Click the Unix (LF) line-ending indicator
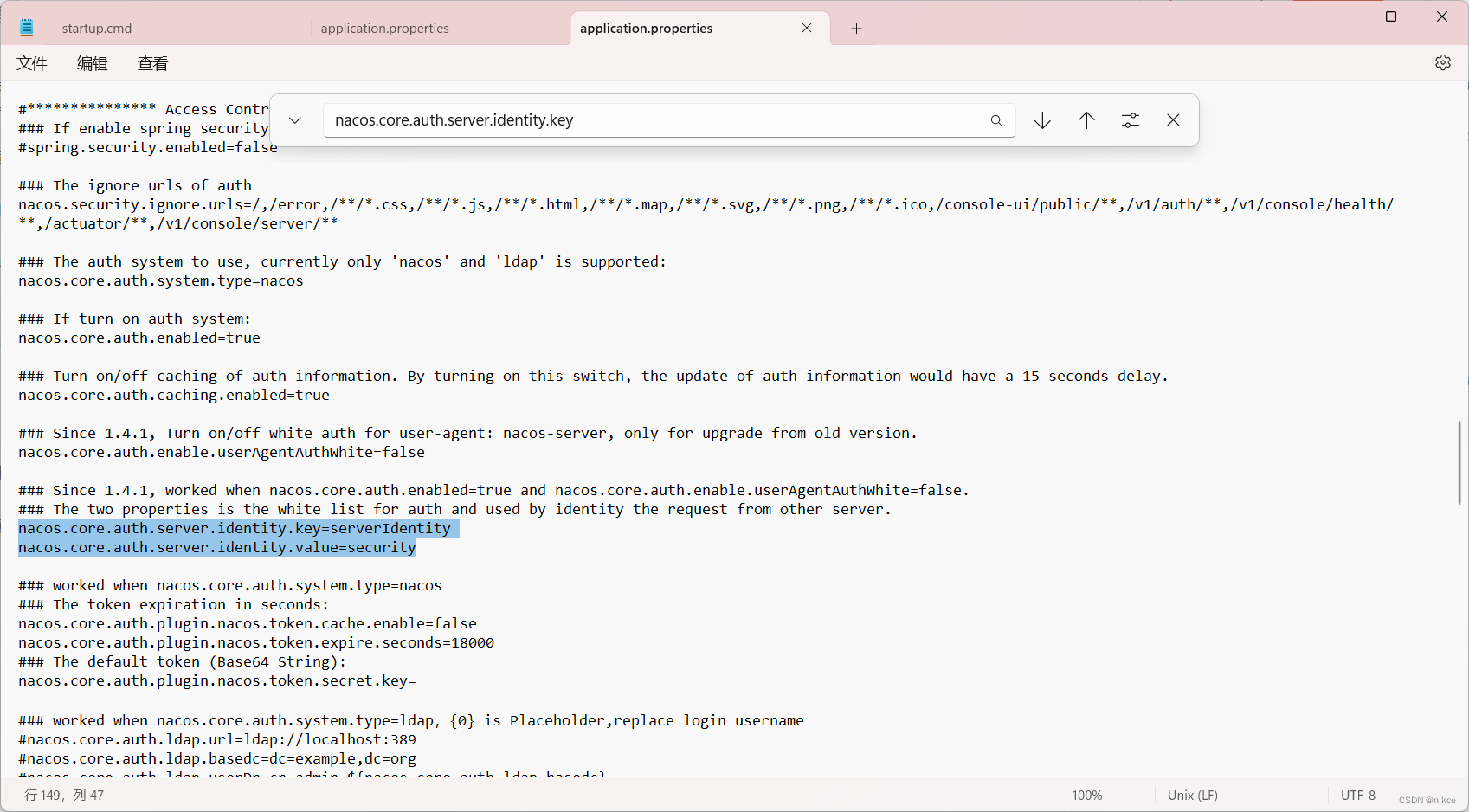Screen dimensions: 1469x812 coord(1192,795)
